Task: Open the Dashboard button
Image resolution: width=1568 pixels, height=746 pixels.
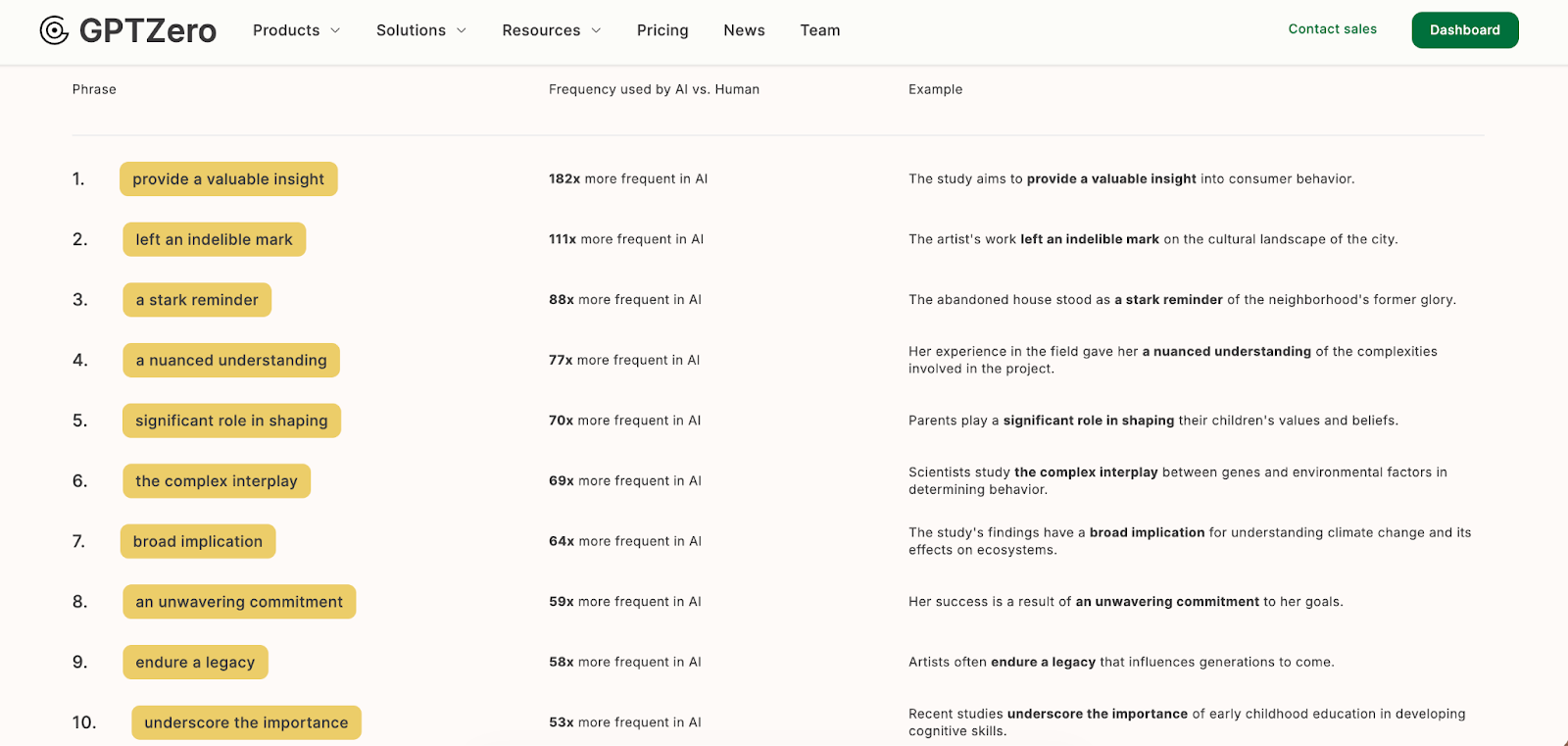Action: click(x=1464, y=30)
